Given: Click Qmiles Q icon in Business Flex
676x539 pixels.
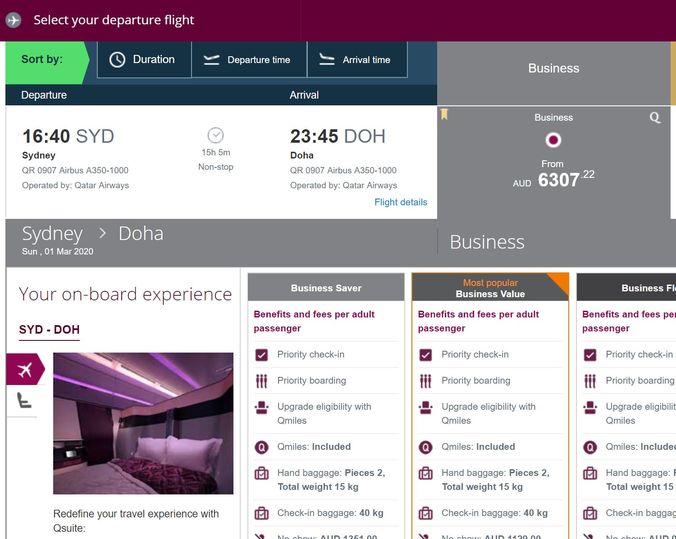Looking at the screenshot, I should pyautogui.click(x=590, y=447).
